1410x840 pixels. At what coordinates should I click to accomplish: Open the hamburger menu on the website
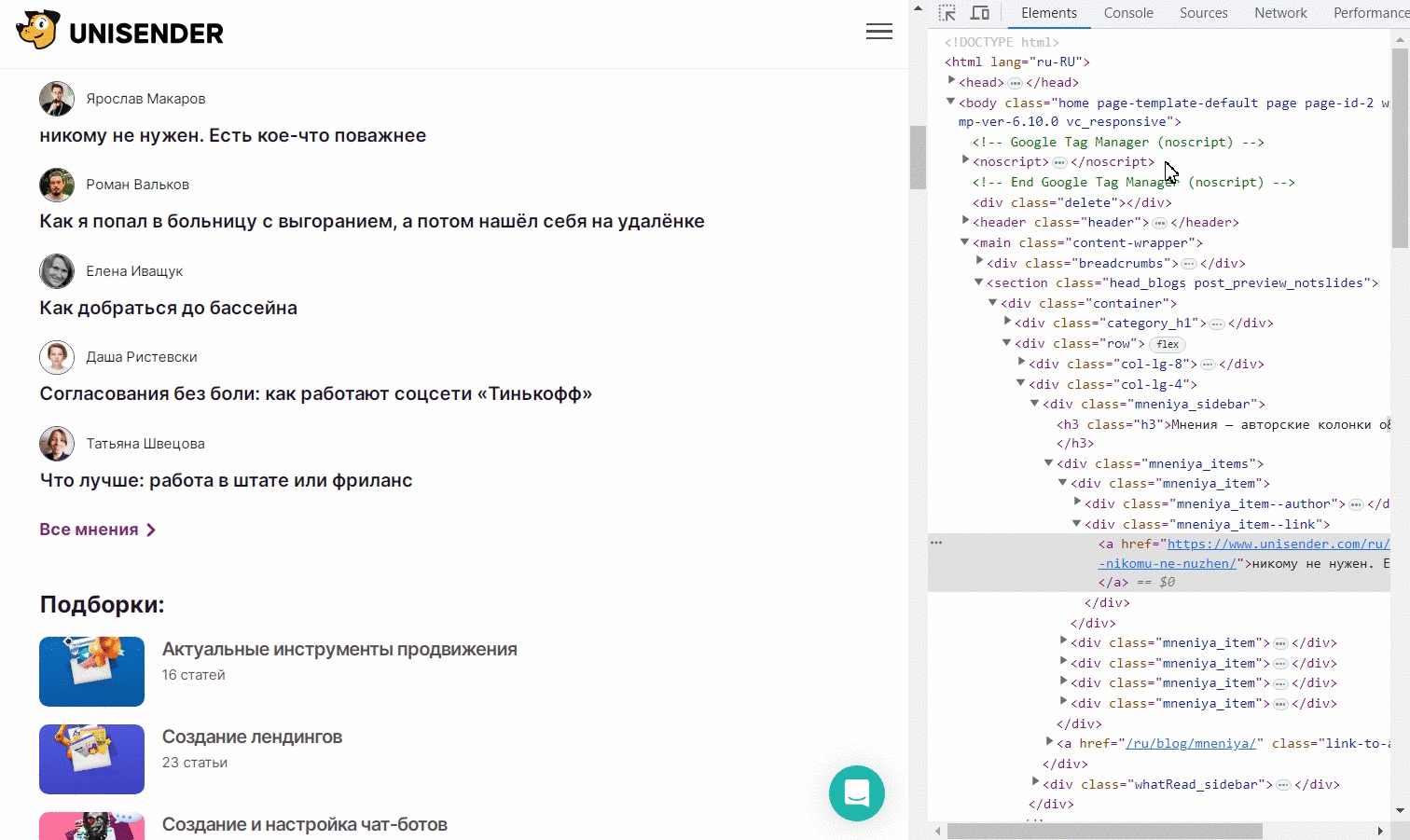[879, 32]
